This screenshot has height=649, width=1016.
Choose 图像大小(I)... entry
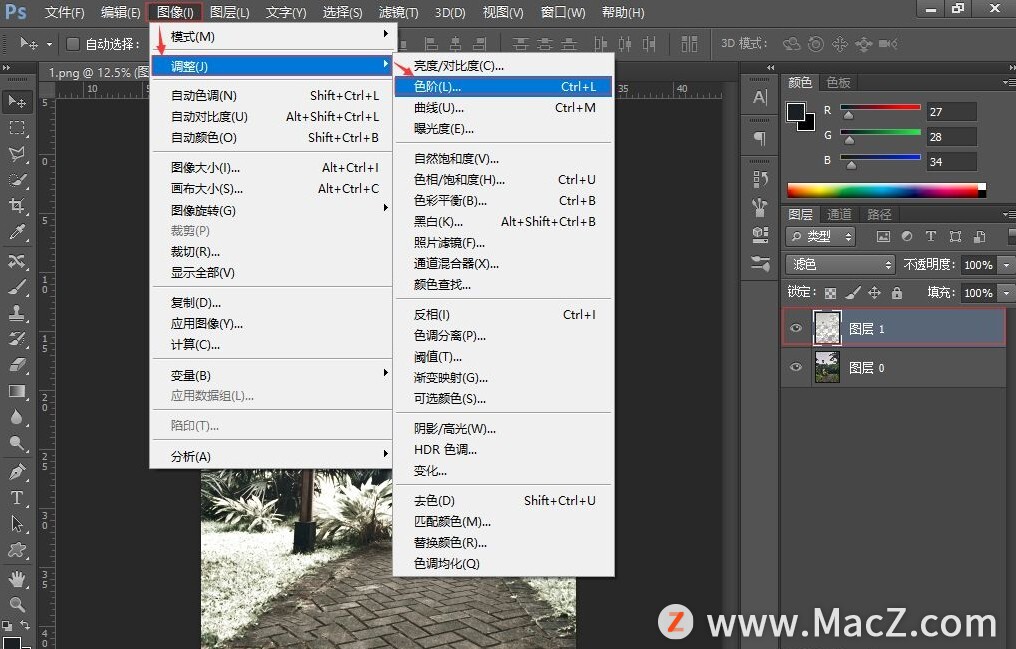[x=272, y=167]
